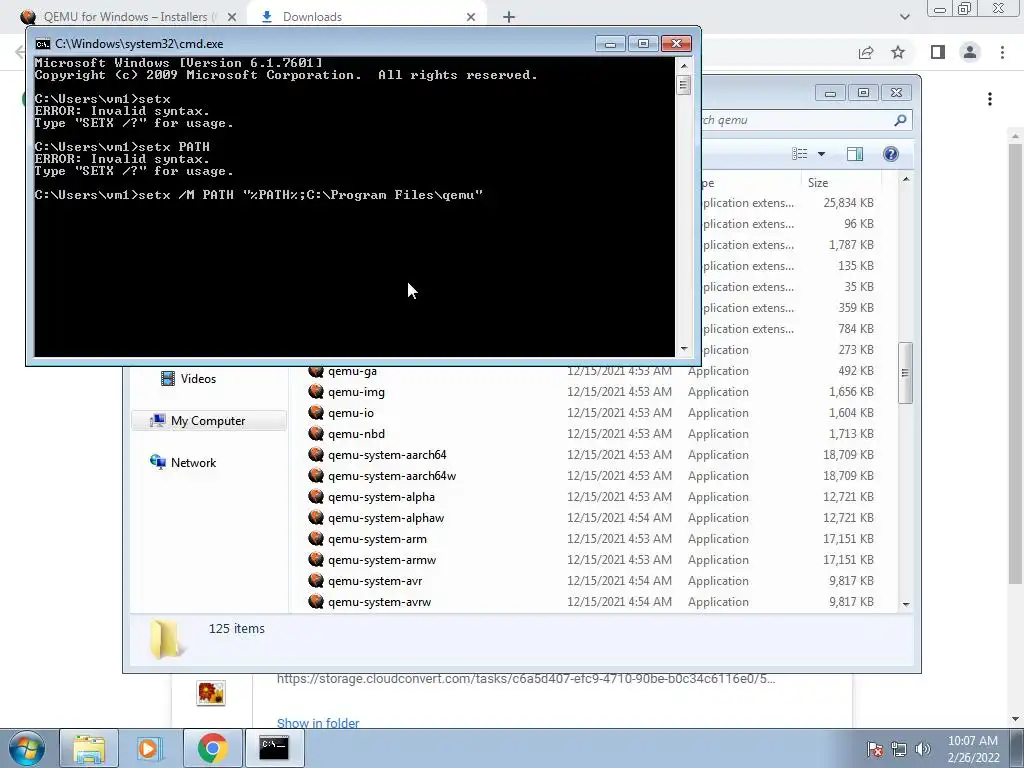Click the folder icon in details pane
Image resolution: width=1024 pixels, height=768 pixels.
pyautogui.click(x=166, y=639)
